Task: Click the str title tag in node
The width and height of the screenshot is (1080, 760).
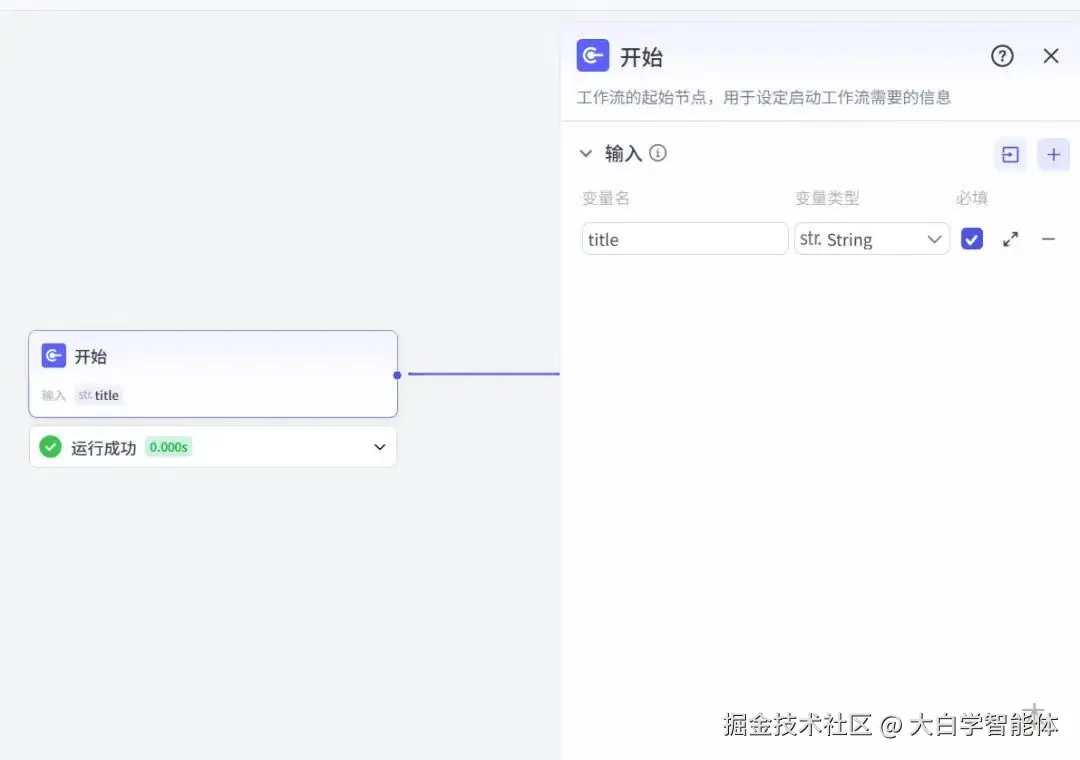Action: (98, 396)
